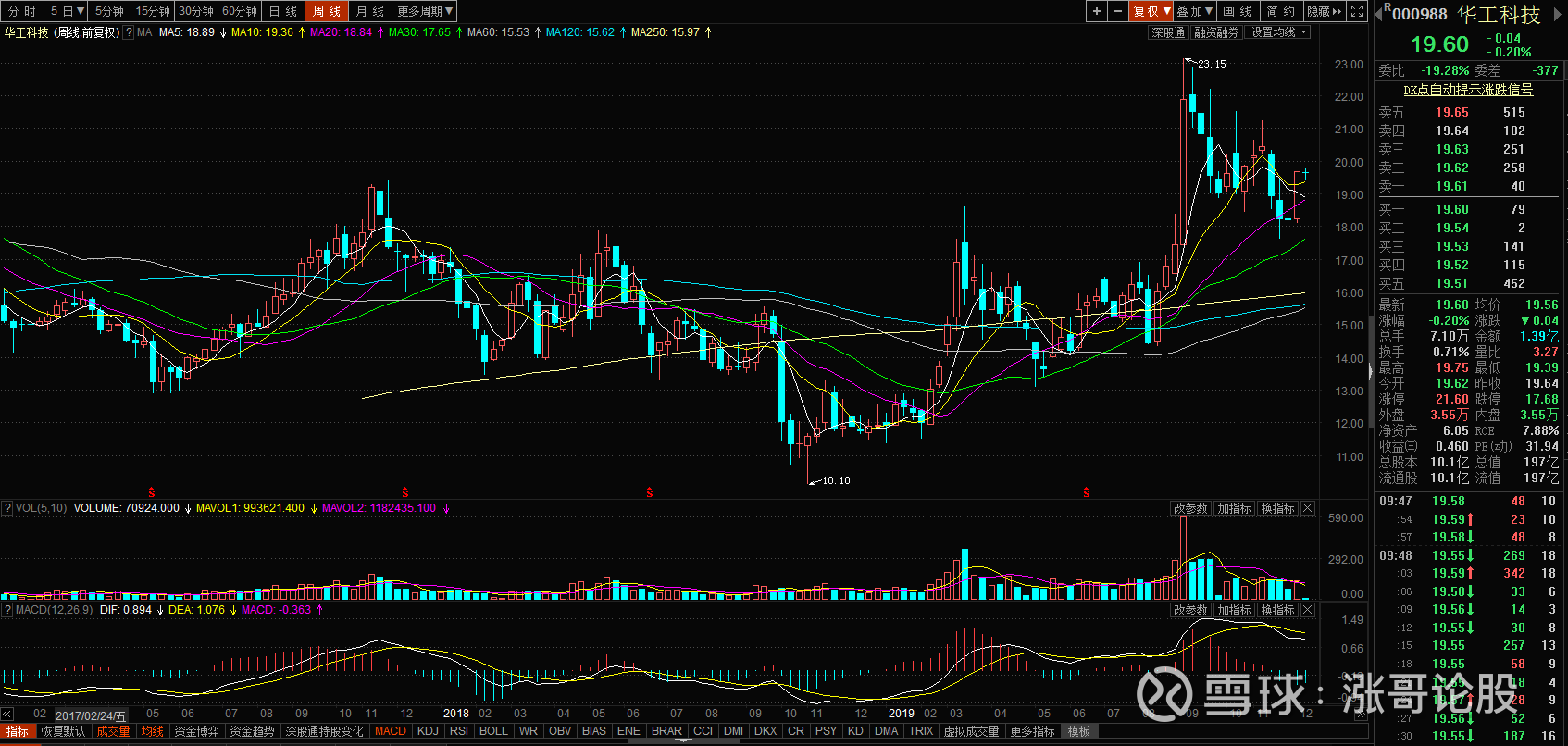Open 复权 adjustment dropdown
The image size is (1568, 746).
(x=1151, y=11)
